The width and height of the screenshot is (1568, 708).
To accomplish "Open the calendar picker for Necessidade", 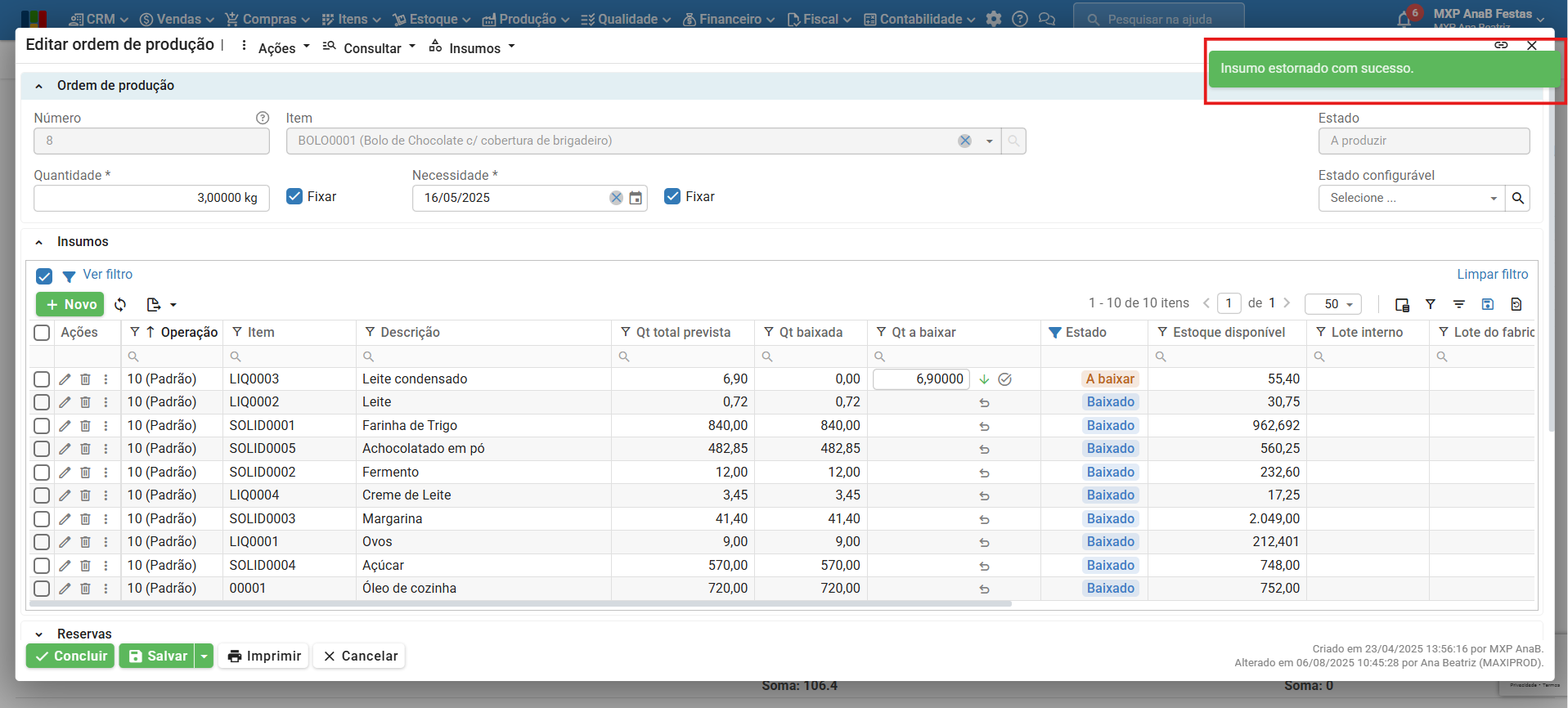I will (636, 198).
